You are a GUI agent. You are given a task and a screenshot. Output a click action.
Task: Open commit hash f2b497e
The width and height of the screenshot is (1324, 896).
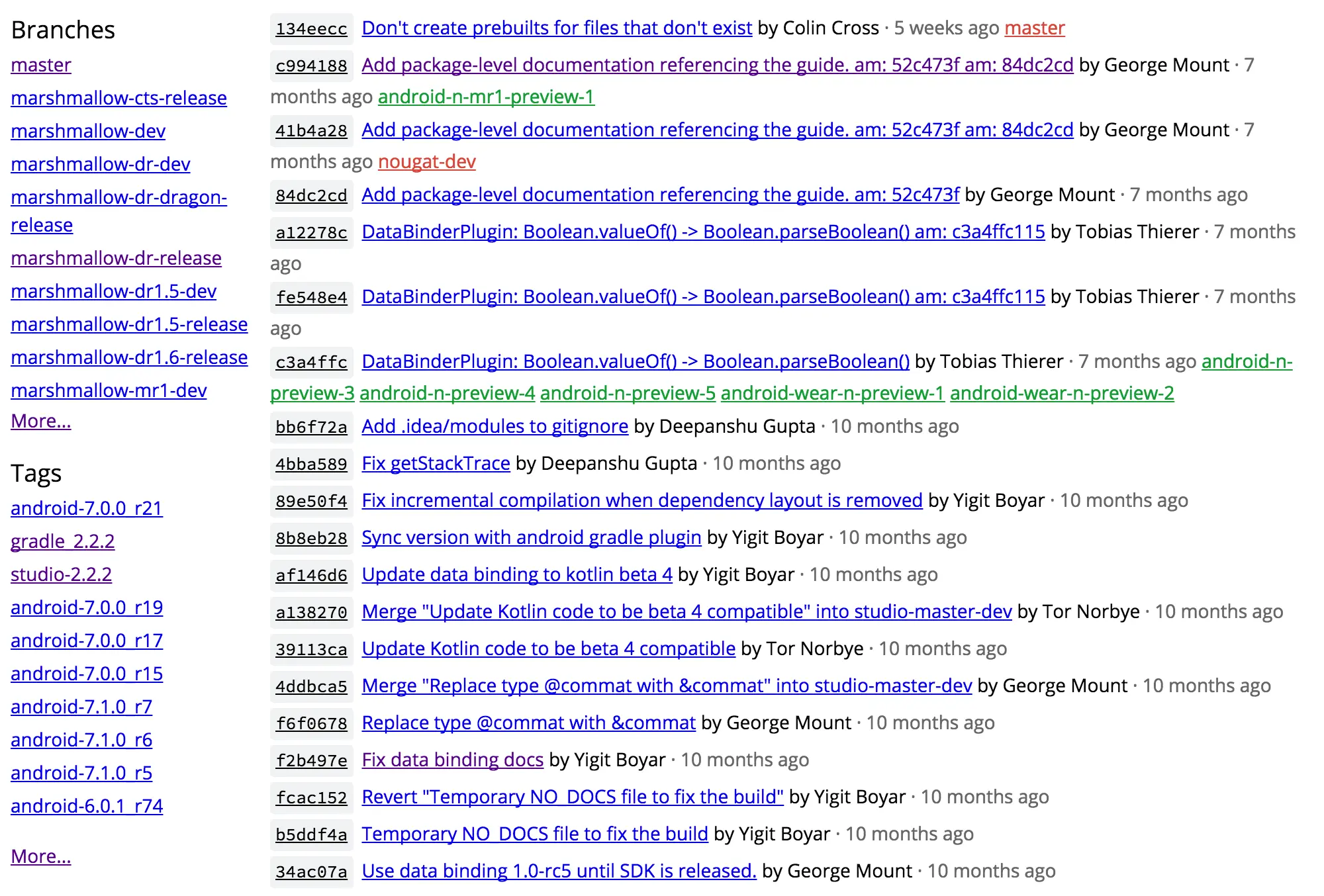[x=311, y=760]
